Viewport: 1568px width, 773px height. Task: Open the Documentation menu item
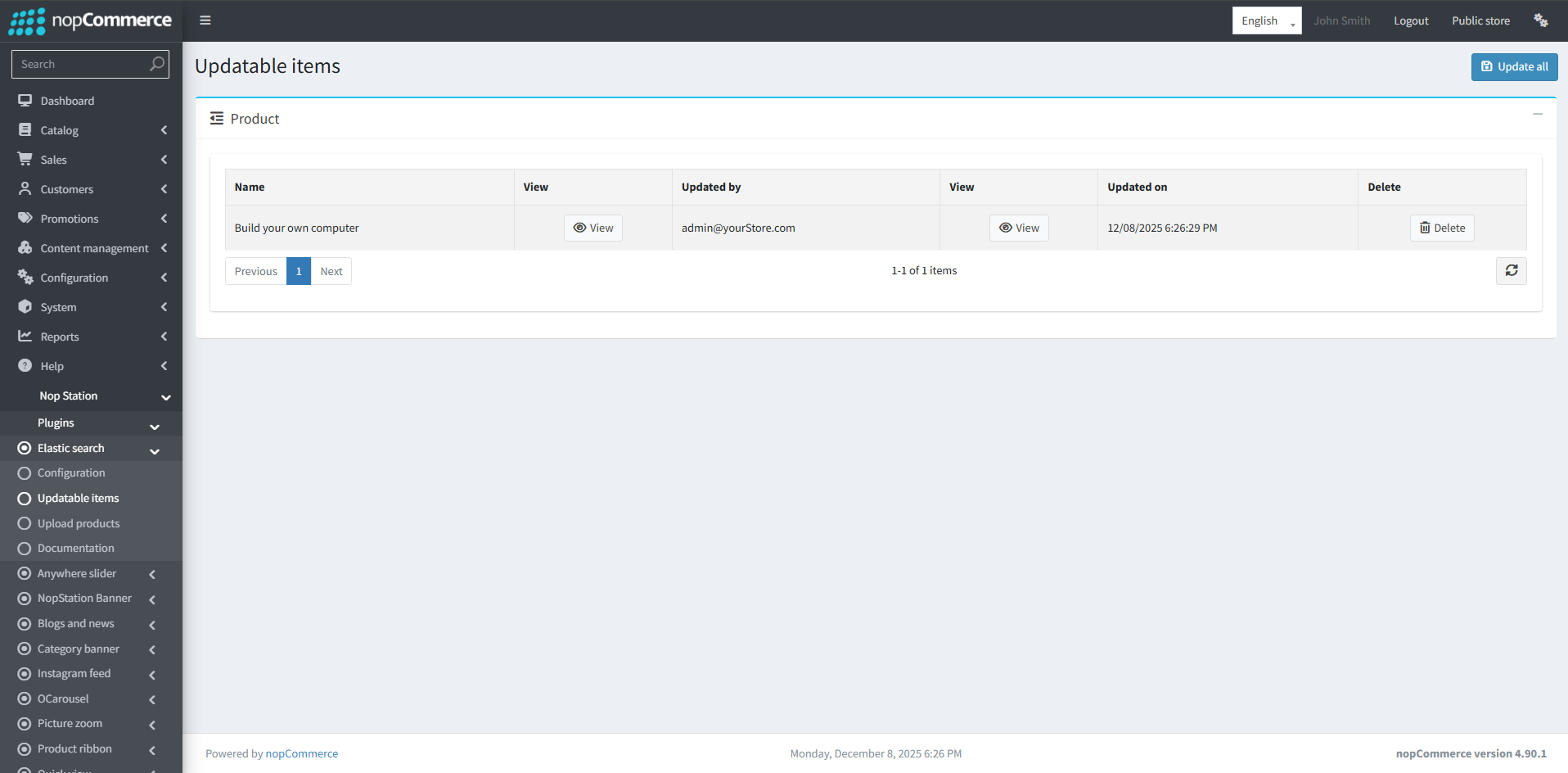pyautogui.click(x=75, y=549)
